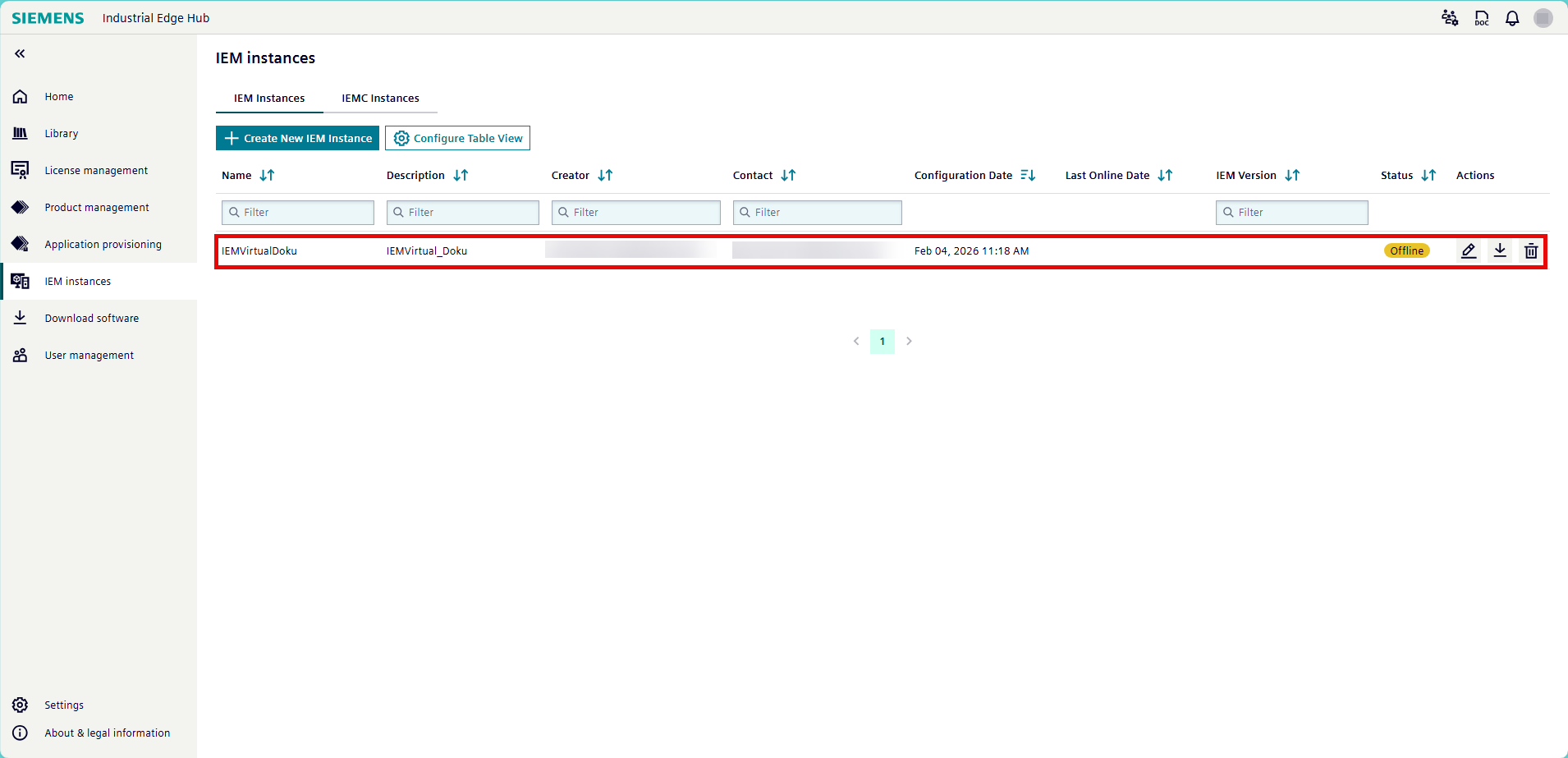
Task: Toggle sort order on Configuration Date
Action: (1028, 175)
